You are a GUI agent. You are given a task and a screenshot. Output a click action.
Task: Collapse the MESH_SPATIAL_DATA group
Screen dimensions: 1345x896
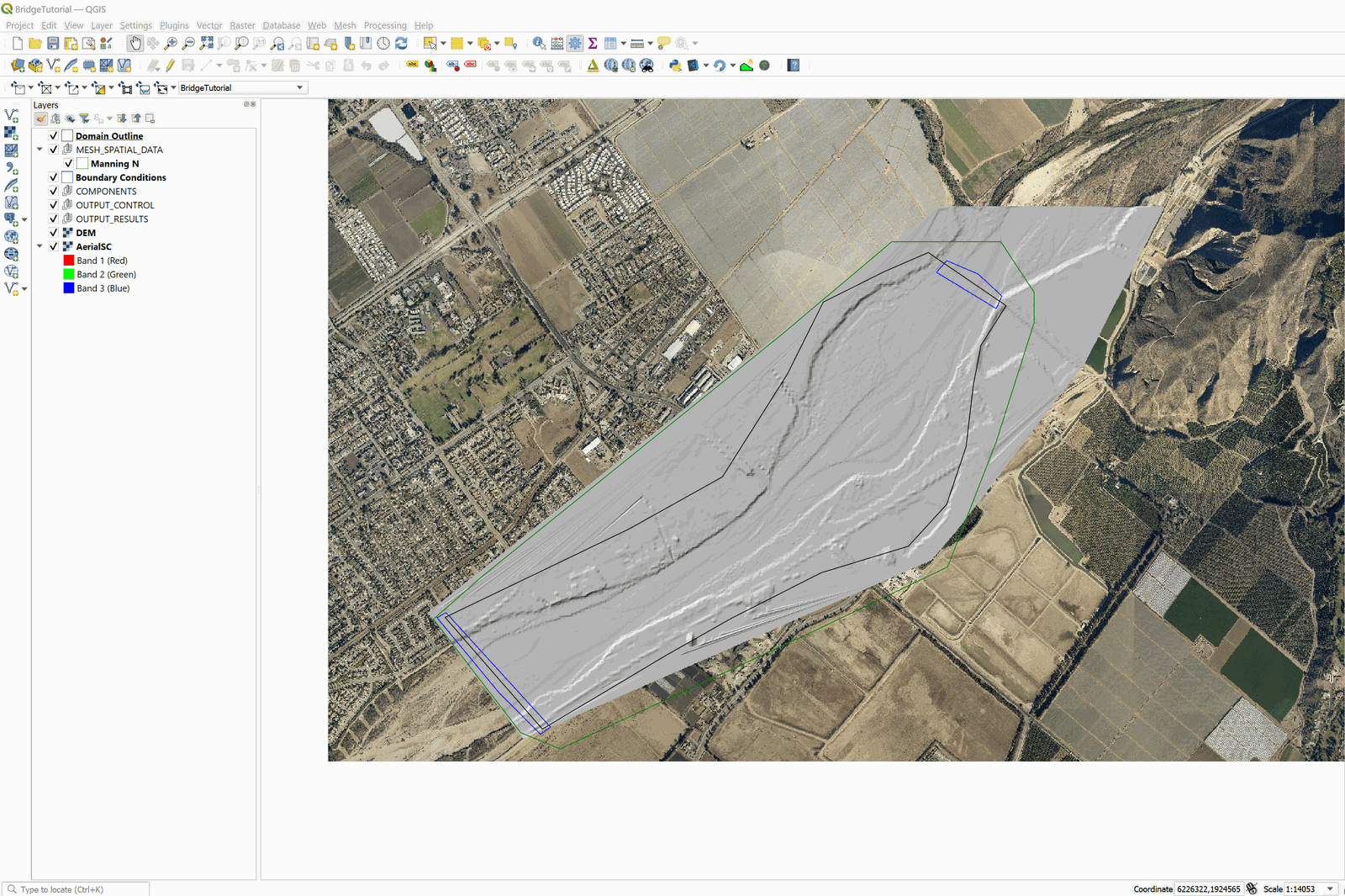pyautogui.click(x=40, y=150)
